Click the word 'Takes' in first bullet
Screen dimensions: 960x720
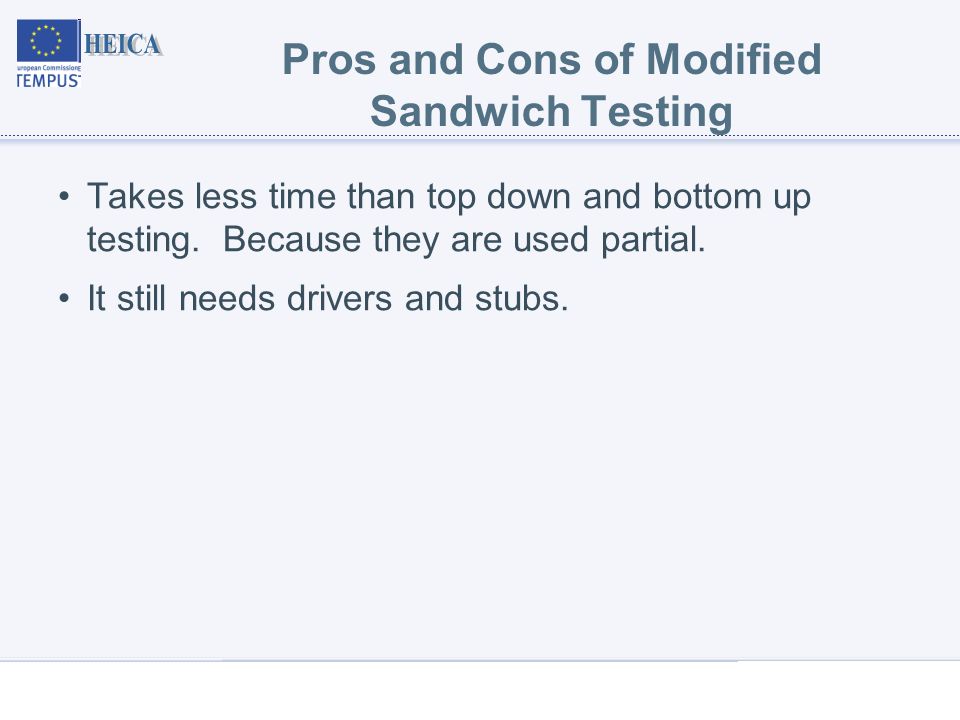(x=135, y=197)
